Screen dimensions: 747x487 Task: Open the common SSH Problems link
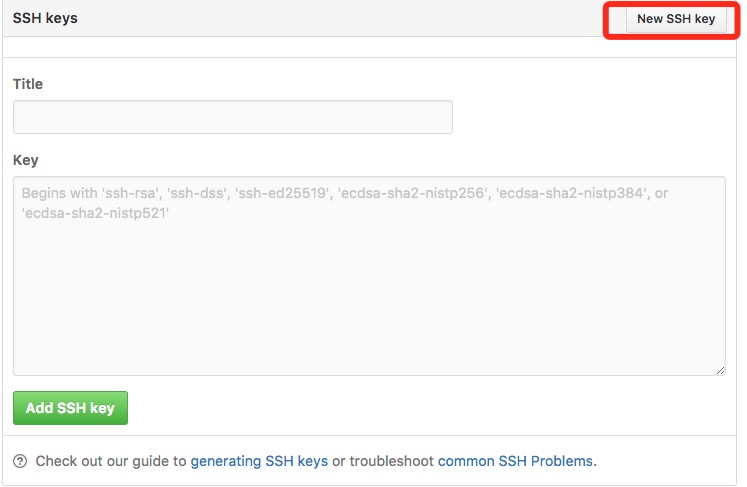pyautogui.click(x=515, y=461)
